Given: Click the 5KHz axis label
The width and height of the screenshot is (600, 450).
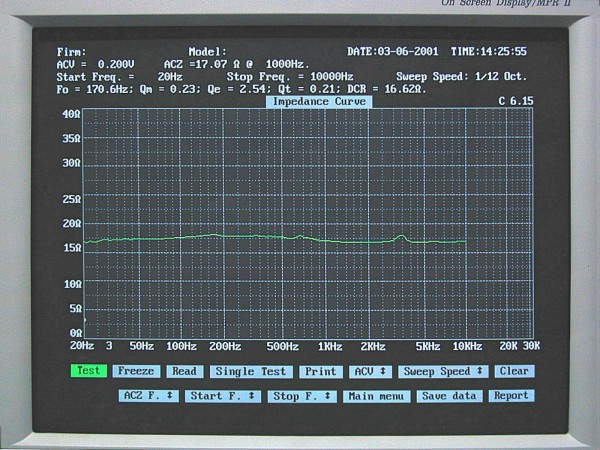Looking at the screenshot, I should point(428,347).
